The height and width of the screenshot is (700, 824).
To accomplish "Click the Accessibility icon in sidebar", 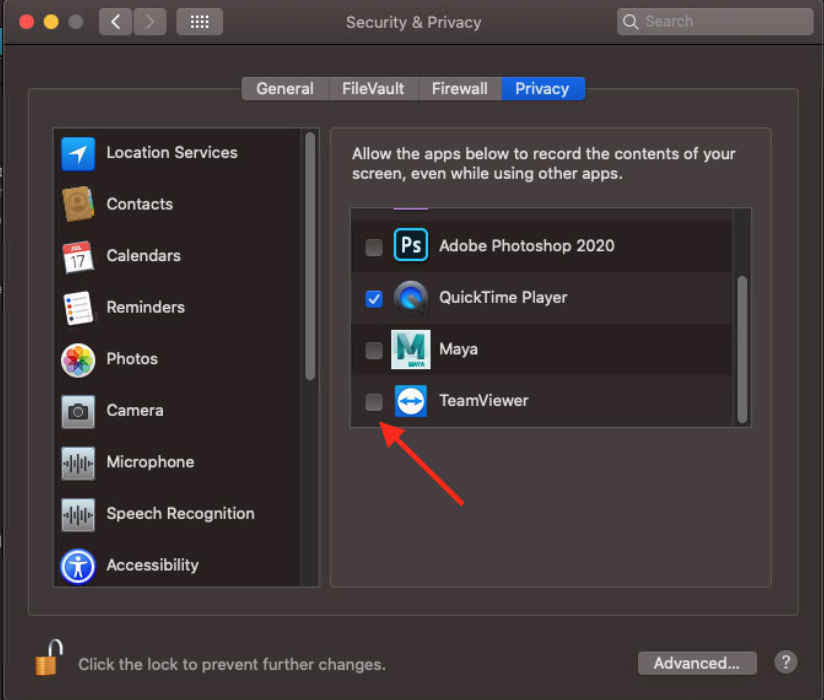I will [x=78, y=567].
